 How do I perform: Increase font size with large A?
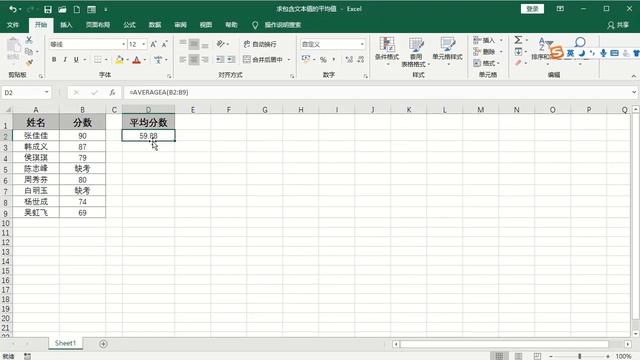(153, 44)
